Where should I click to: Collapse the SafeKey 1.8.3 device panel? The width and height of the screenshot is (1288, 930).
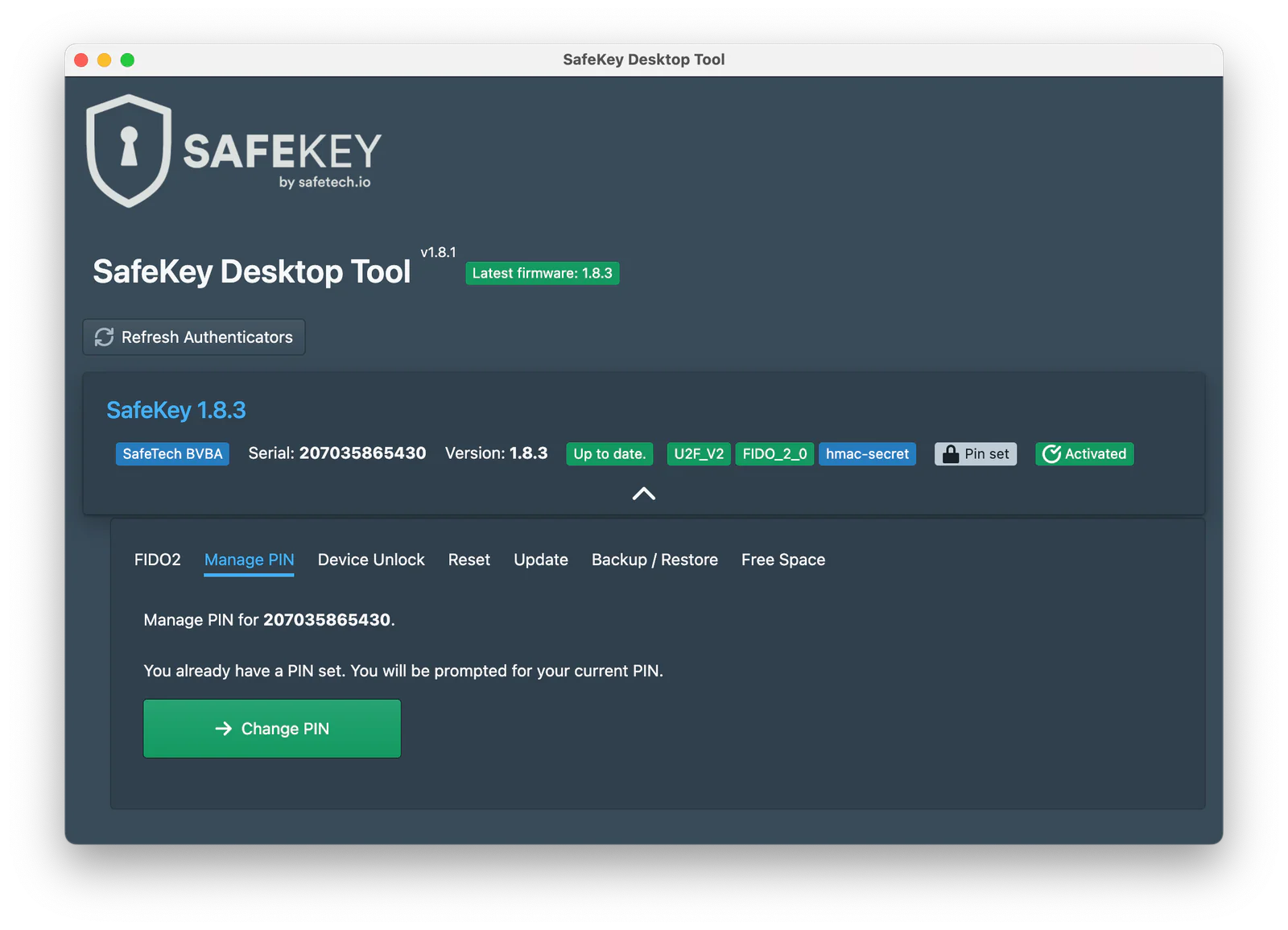(644, 494)
